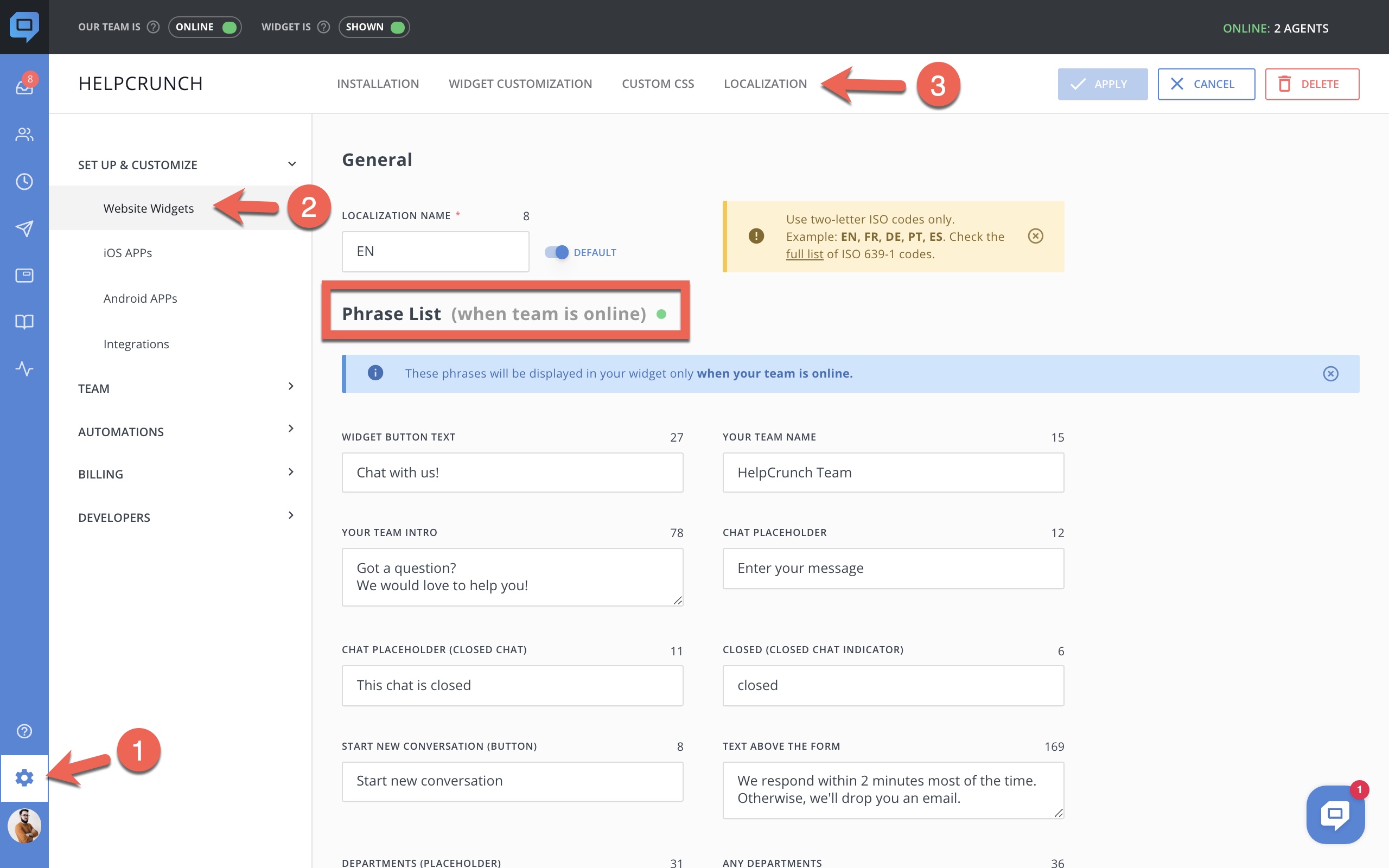Switch to the LOCALIZATION tab
The image size is (1389, 868).
coord(765,84)
